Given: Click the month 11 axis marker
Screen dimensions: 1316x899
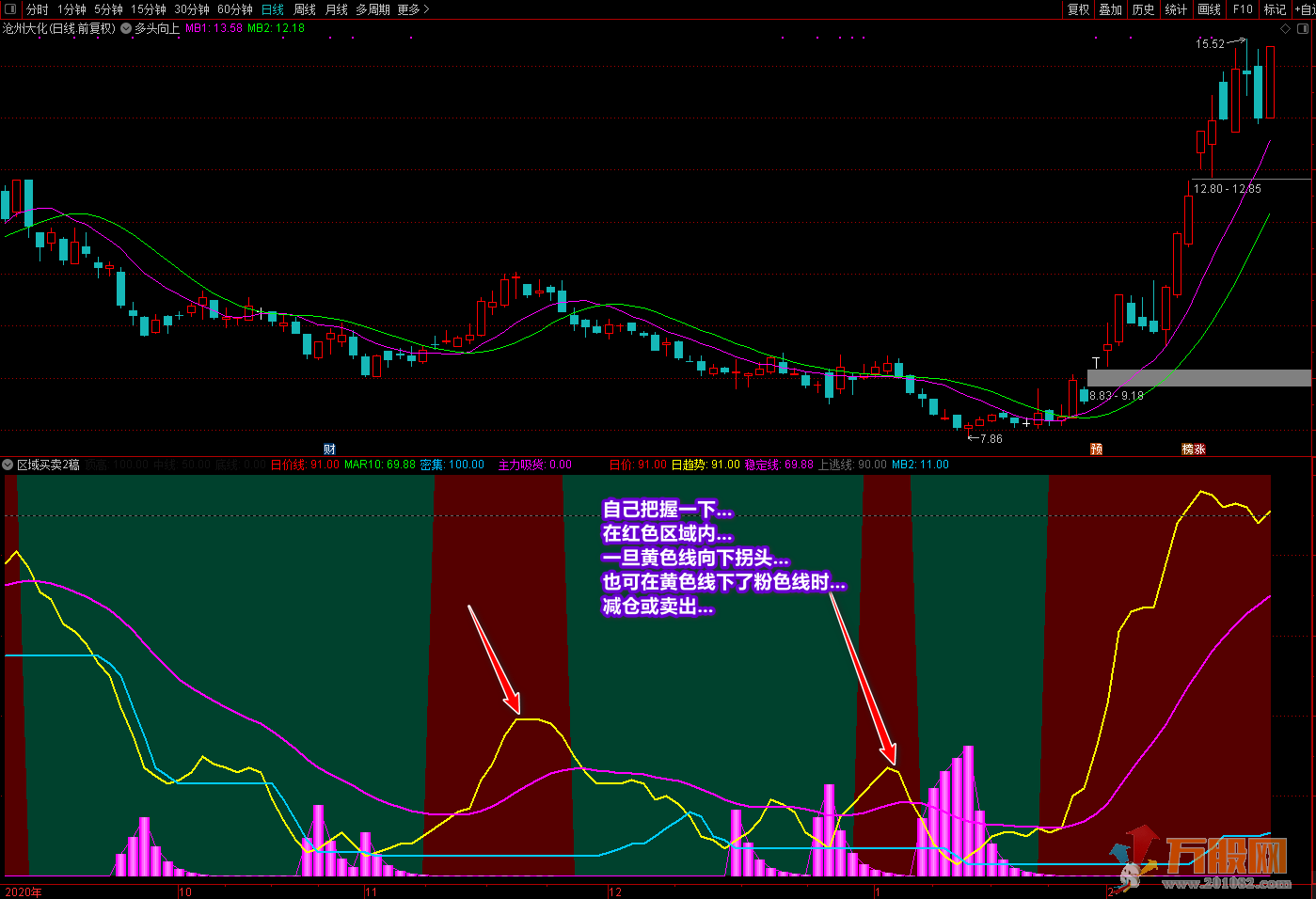Looking at the screenshot, I should tap(371, 892).
